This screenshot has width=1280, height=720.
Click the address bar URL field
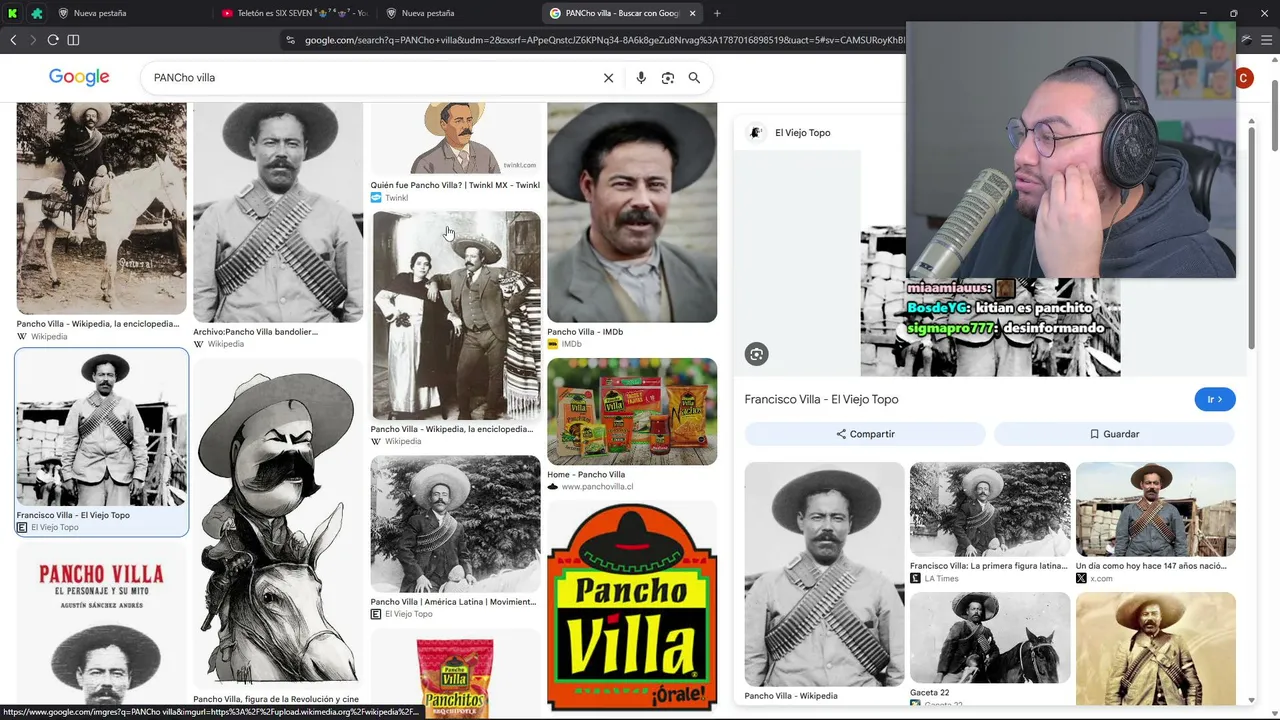[x=604, y=40]
